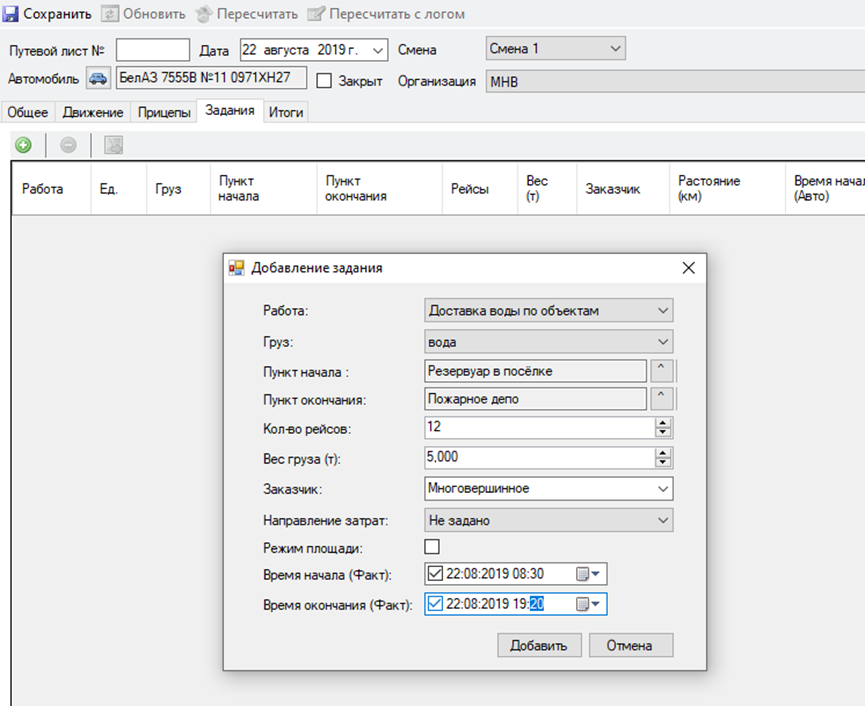This screenshot has height=706, width=865.
Task: Switch to the Итоги tab
Action: tap(286, 113)
